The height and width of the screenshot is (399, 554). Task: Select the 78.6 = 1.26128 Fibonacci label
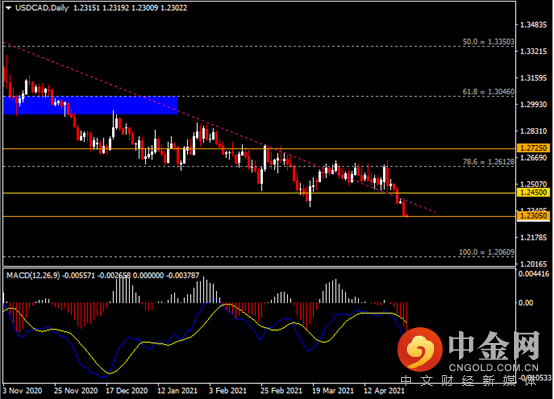point(488,162)
